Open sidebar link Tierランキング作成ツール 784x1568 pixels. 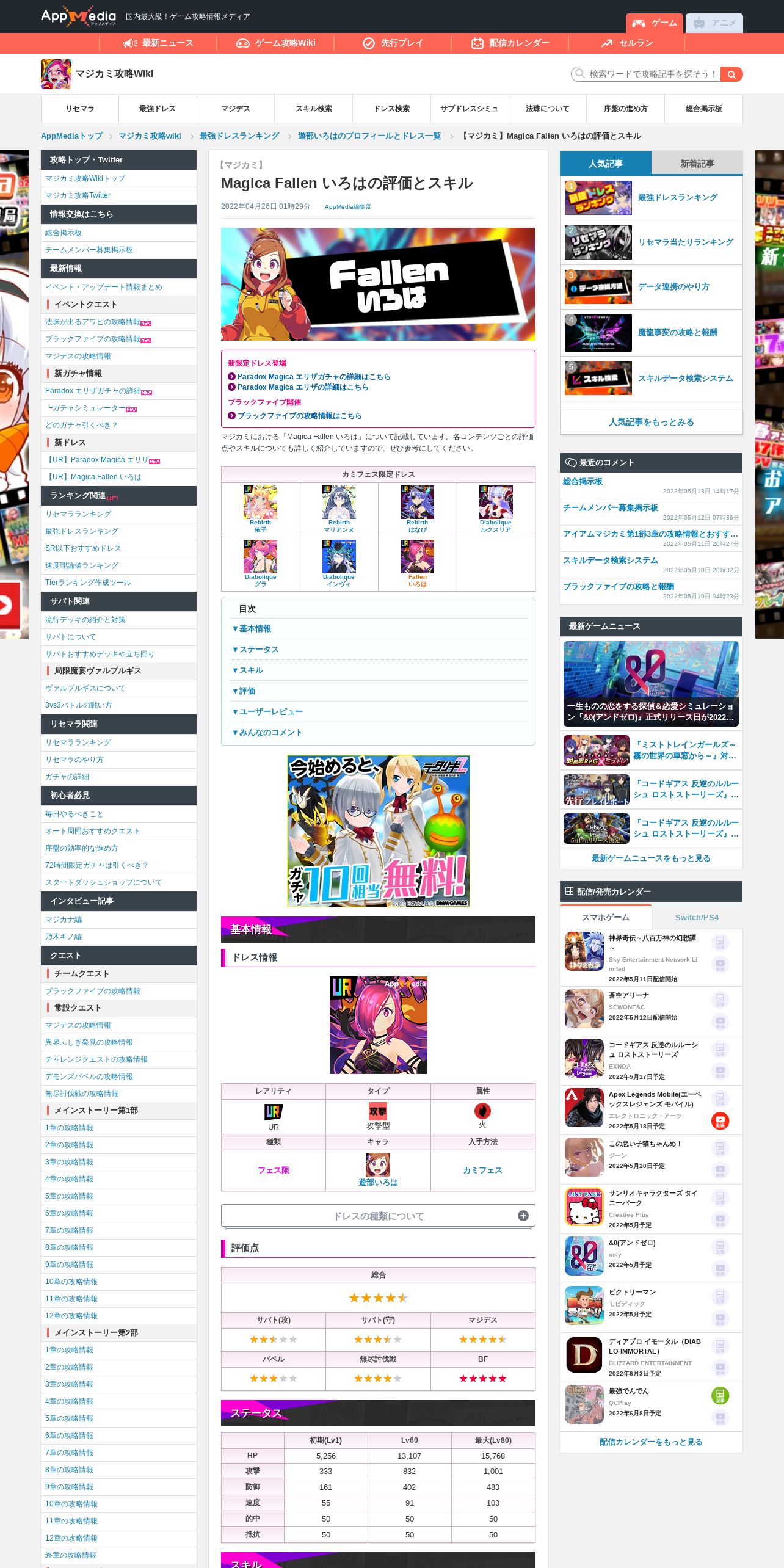88,583
